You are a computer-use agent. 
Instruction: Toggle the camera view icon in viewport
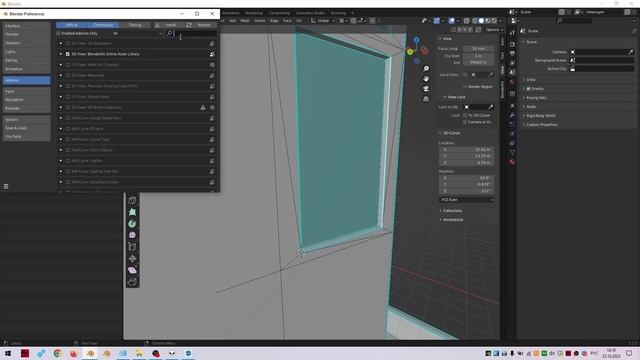(426, 89)
